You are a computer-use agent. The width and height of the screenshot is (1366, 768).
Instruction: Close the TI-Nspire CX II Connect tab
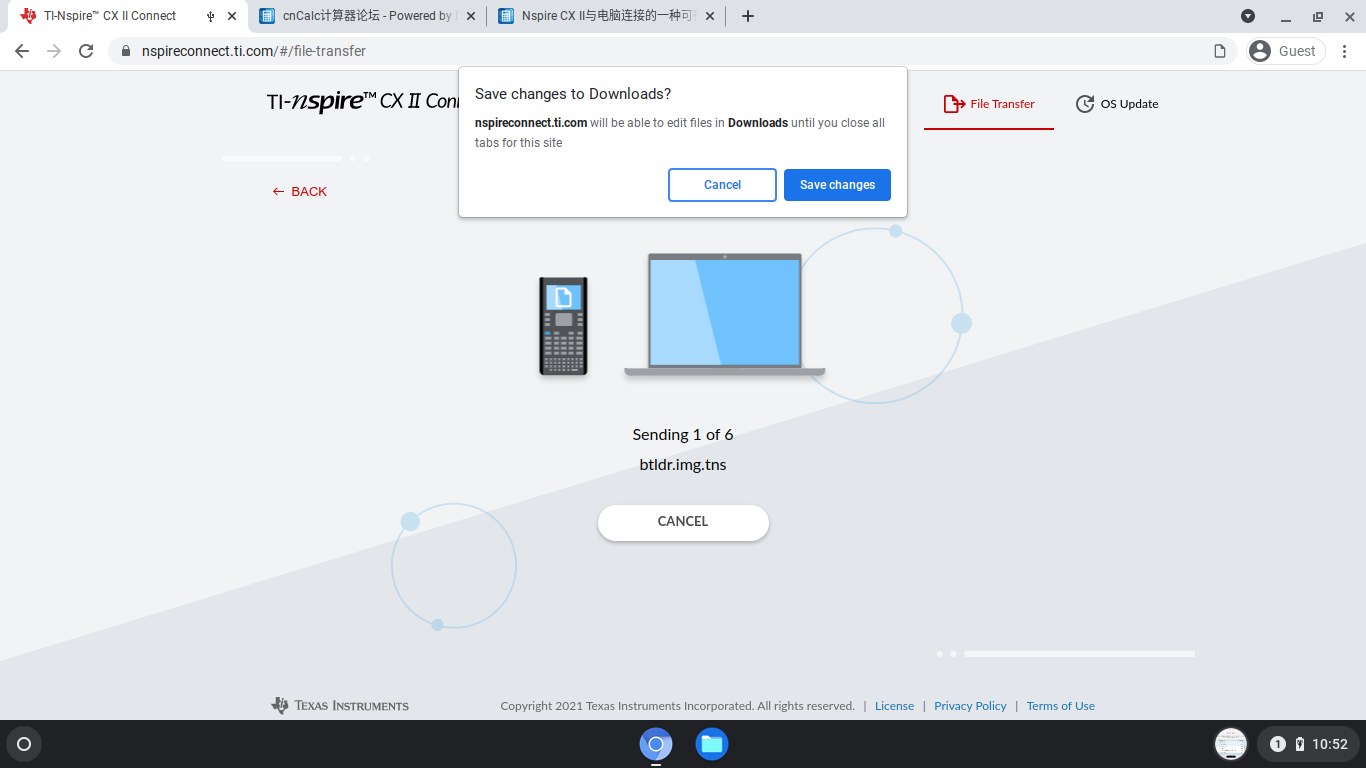coord(232,16)
